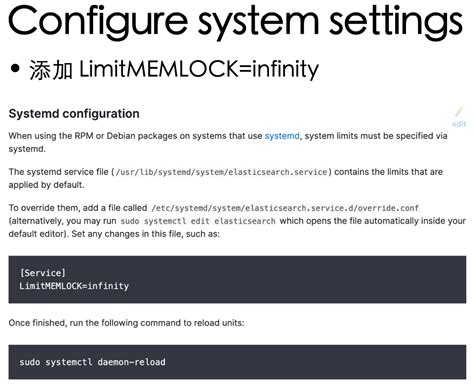Click the override.conf file path
The height and width of the screenshot is (386, 474).
(285, 208)
